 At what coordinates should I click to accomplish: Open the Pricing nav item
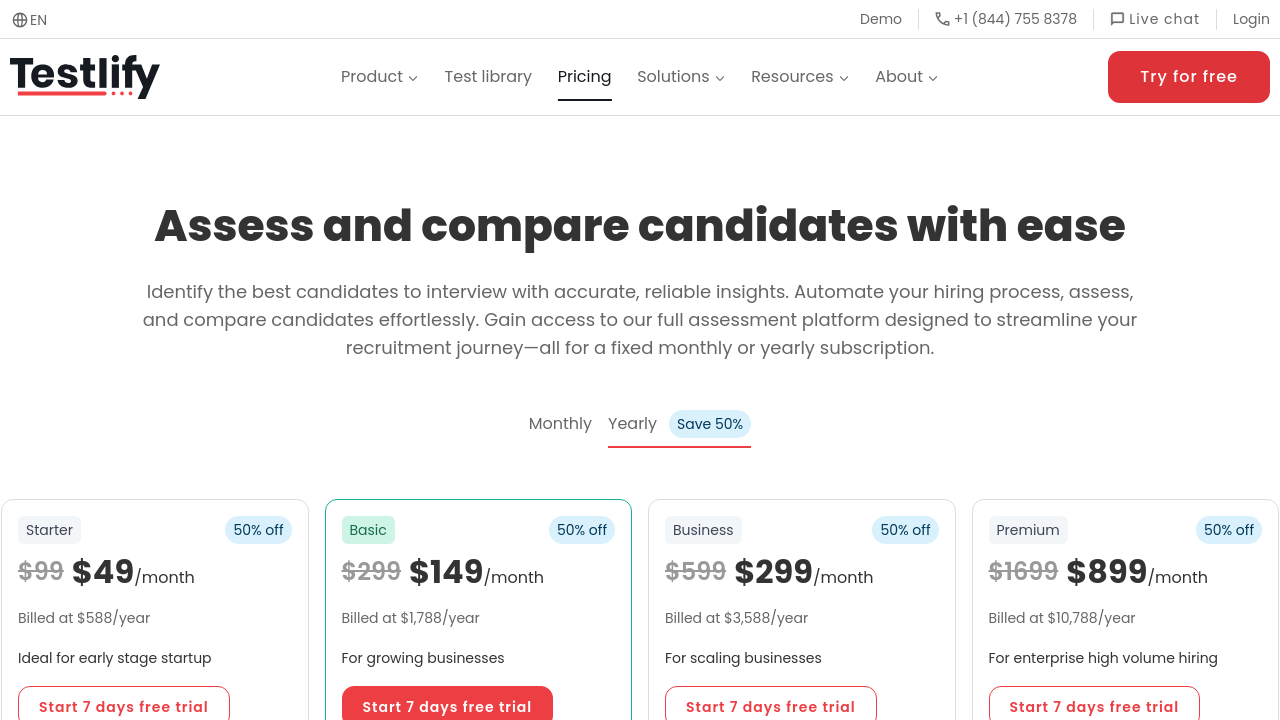(584, 77)
